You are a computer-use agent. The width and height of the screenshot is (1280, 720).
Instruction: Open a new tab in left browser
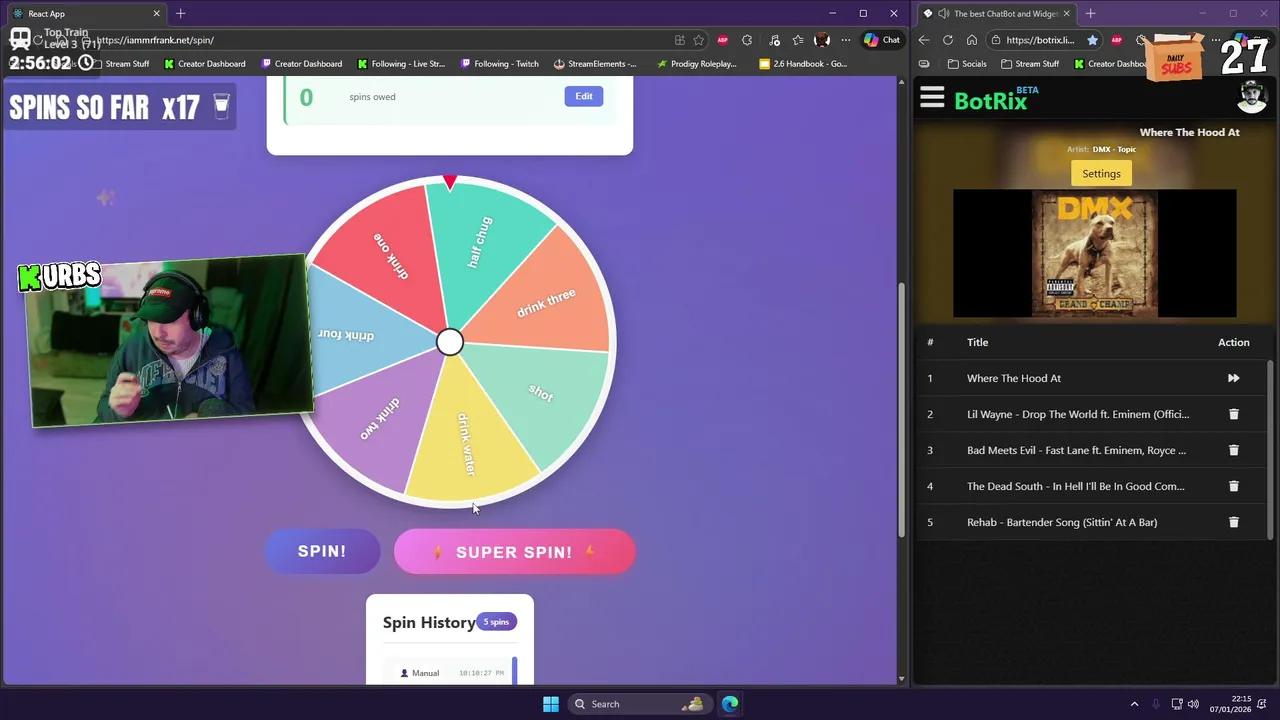181,14
